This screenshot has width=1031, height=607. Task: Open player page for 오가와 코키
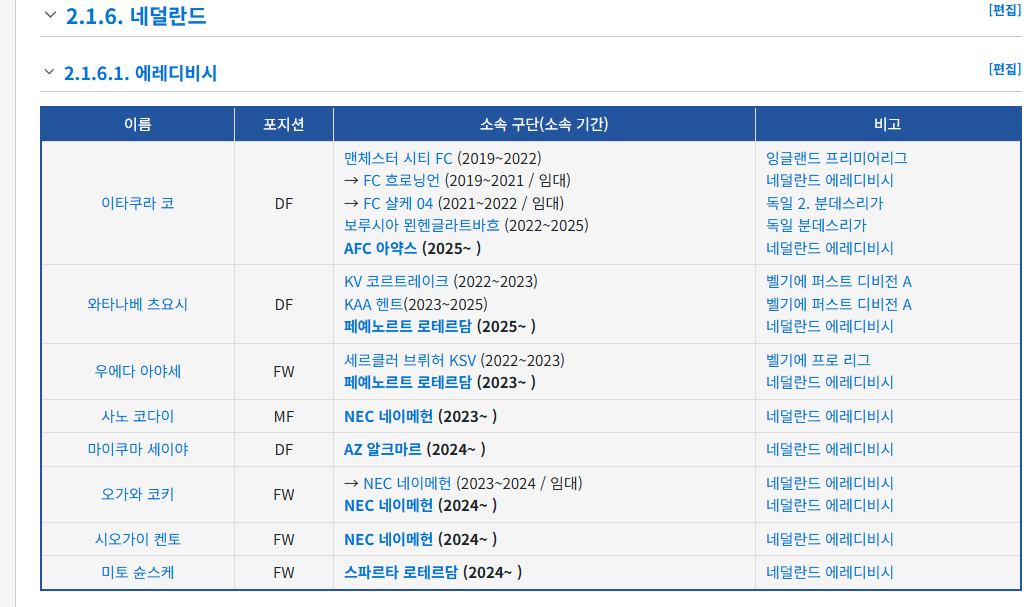pos(137,495)
